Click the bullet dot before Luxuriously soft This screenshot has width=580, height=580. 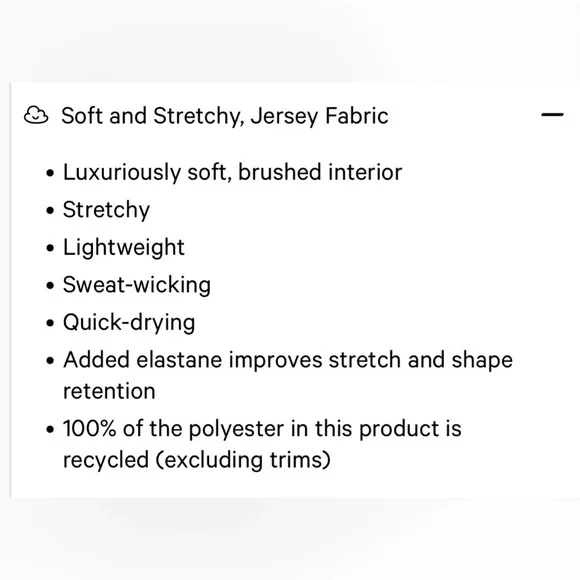[x=50, y=173]
